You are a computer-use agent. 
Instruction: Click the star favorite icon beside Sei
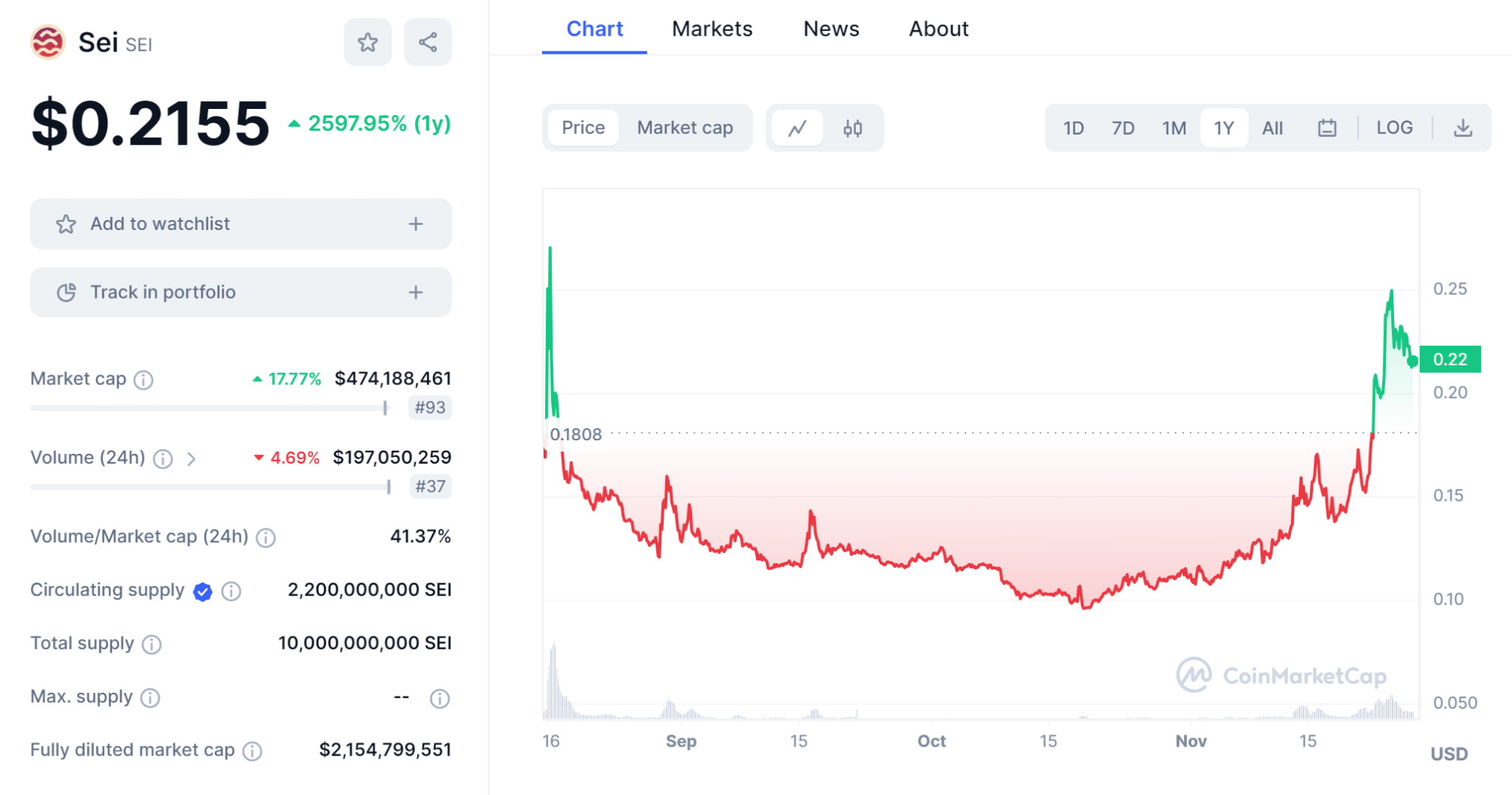367,42
